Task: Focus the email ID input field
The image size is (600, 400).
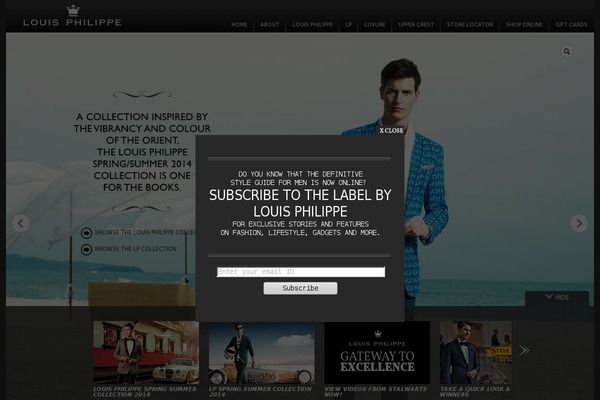Action: [x=301, y=272]
